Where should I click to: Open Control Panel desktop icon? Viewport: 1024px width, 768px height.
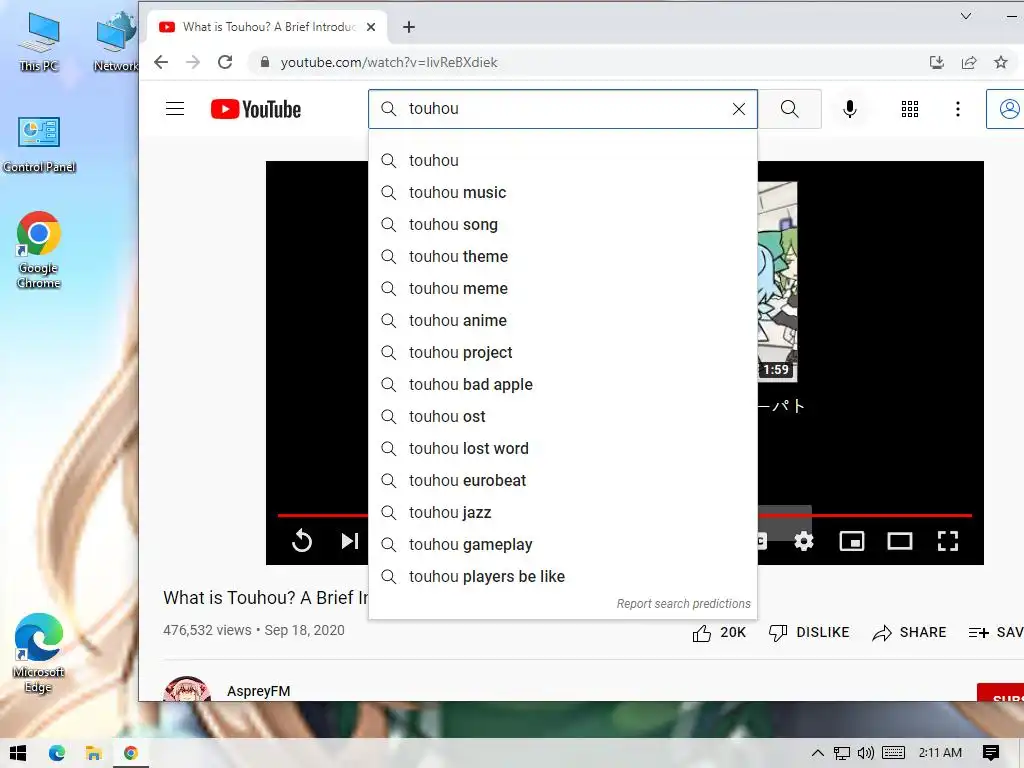pos(39,145)
